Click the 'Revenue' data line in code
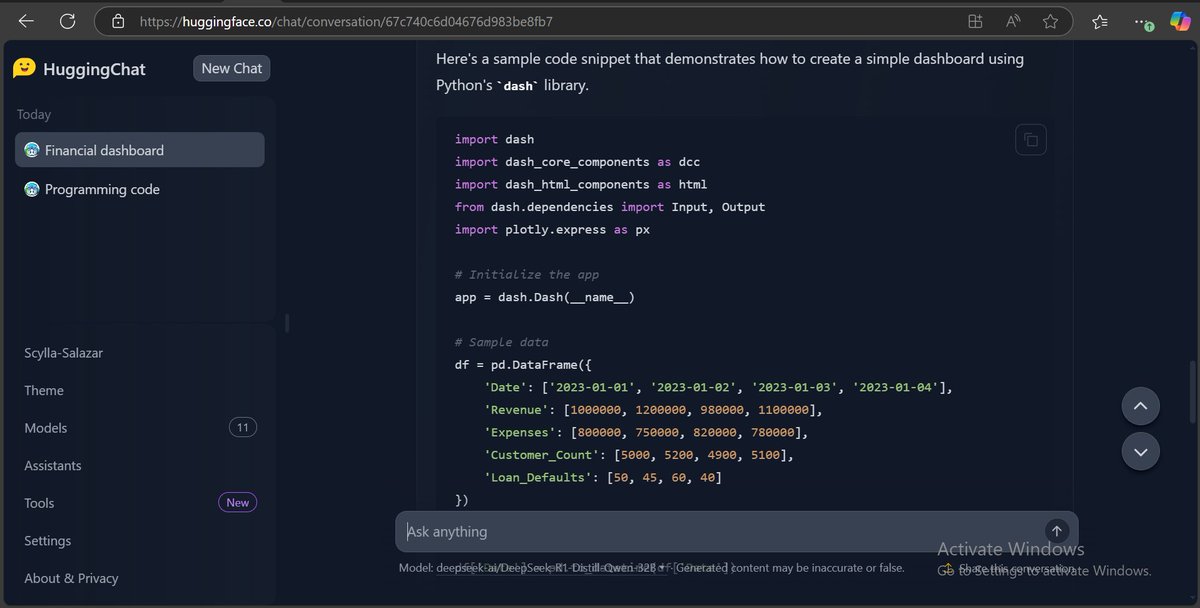This screenshot has width=1200, height=608. coord(653,410)
